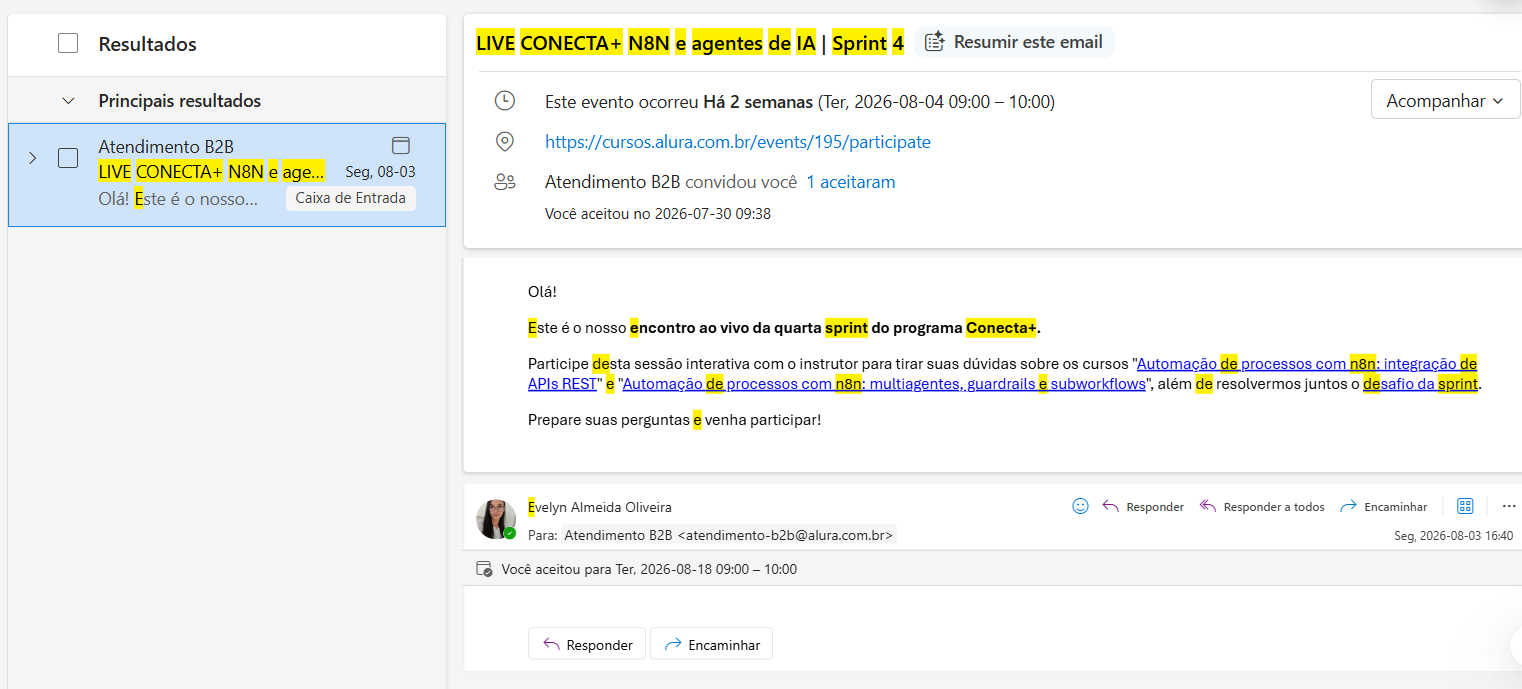Image resolution: width=1522 pixels, height=689 pixels.
Task: Click Encaminhar in the message header toolbar
Action: [x=1384, y=506]
